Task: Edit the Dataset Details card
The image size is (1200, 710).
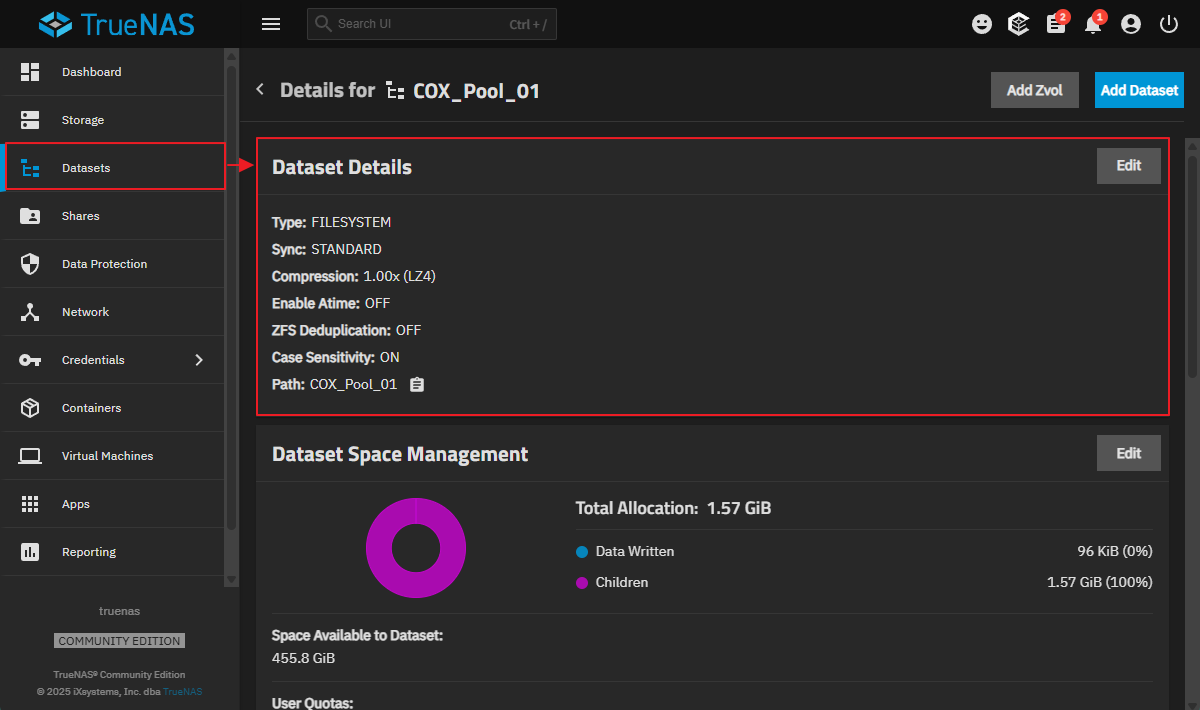Action: (x=1129, y=166)
